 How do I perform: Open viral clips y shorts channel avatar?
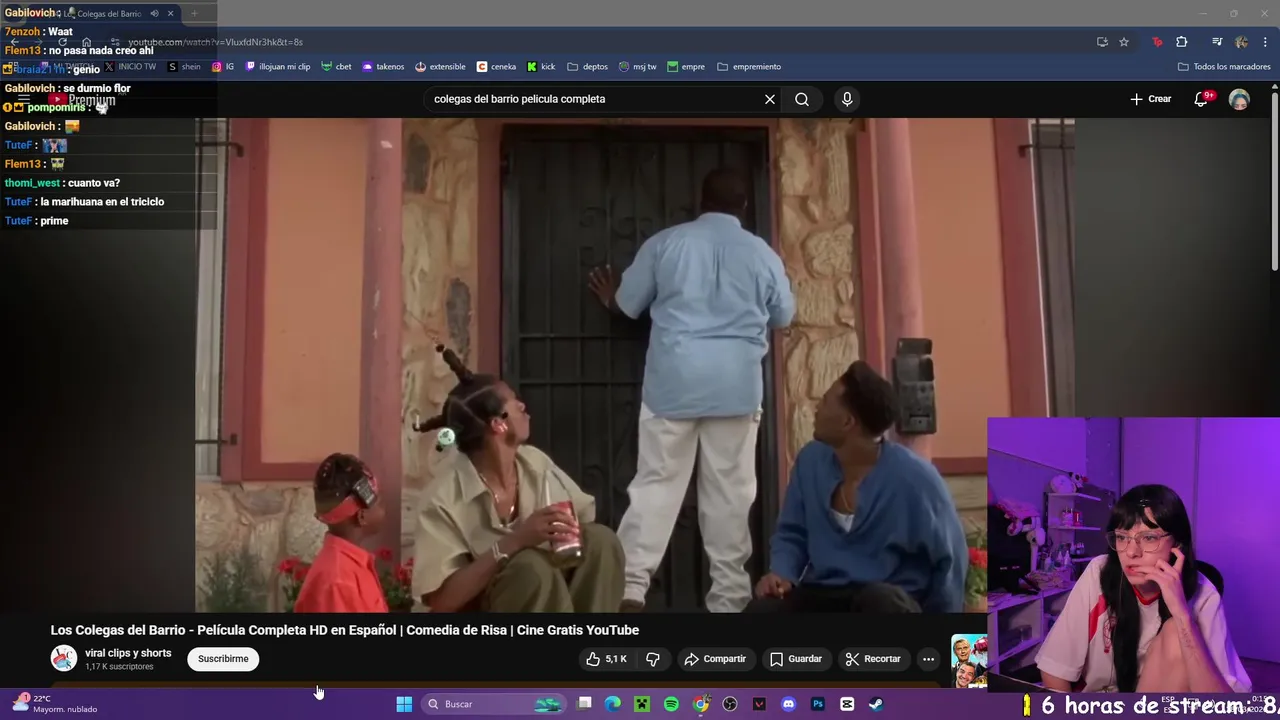coord(64,658)
